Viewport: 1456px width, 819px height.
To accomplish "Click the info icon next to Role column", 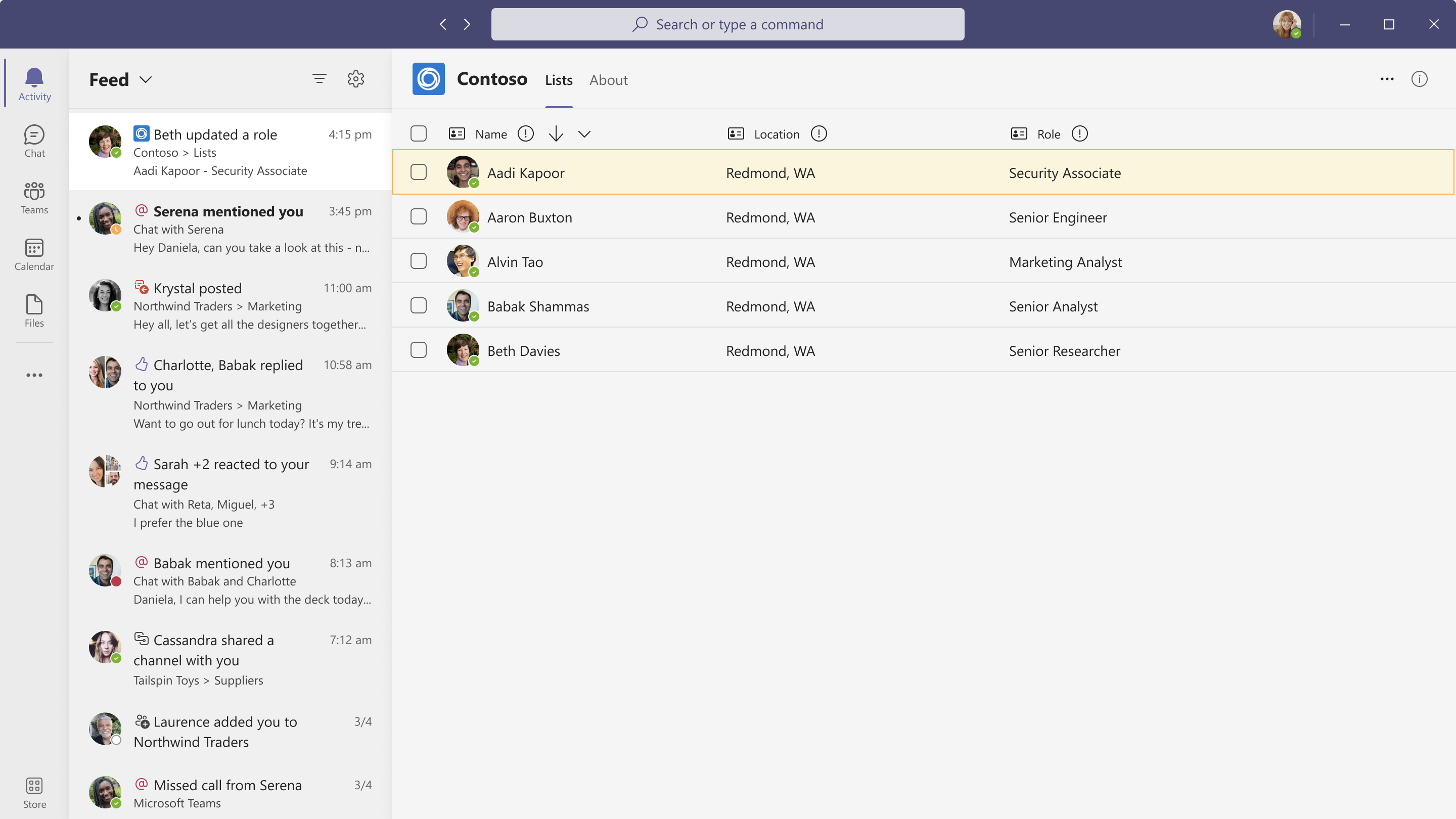I will [x=1079, y=133].
